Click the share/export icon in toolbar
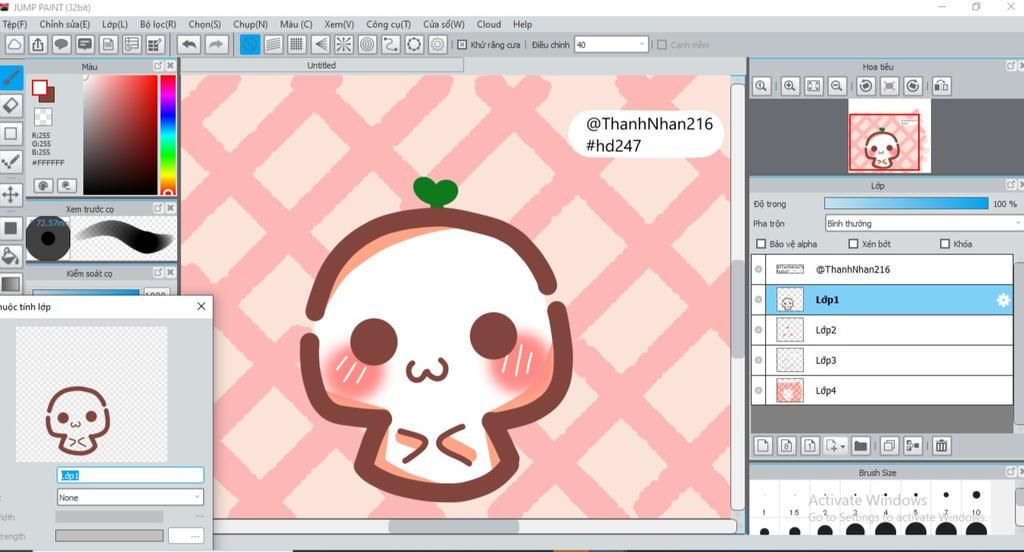Image resolution: width=1024 pixels, height=552 pixels. pyautogui.click(x=38, y=44)
